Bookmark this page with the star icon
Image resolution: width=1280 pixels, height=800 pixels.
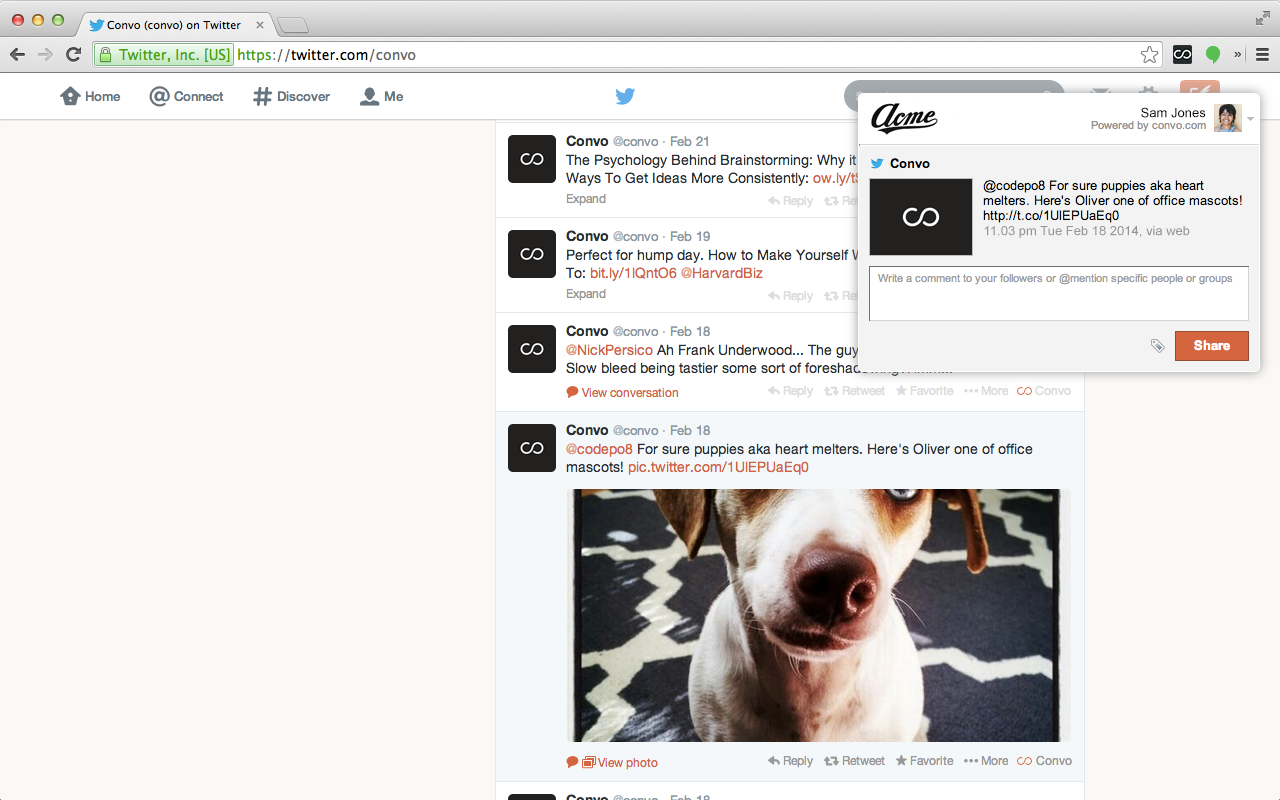pyautogui.click(x=1150, y=55)
